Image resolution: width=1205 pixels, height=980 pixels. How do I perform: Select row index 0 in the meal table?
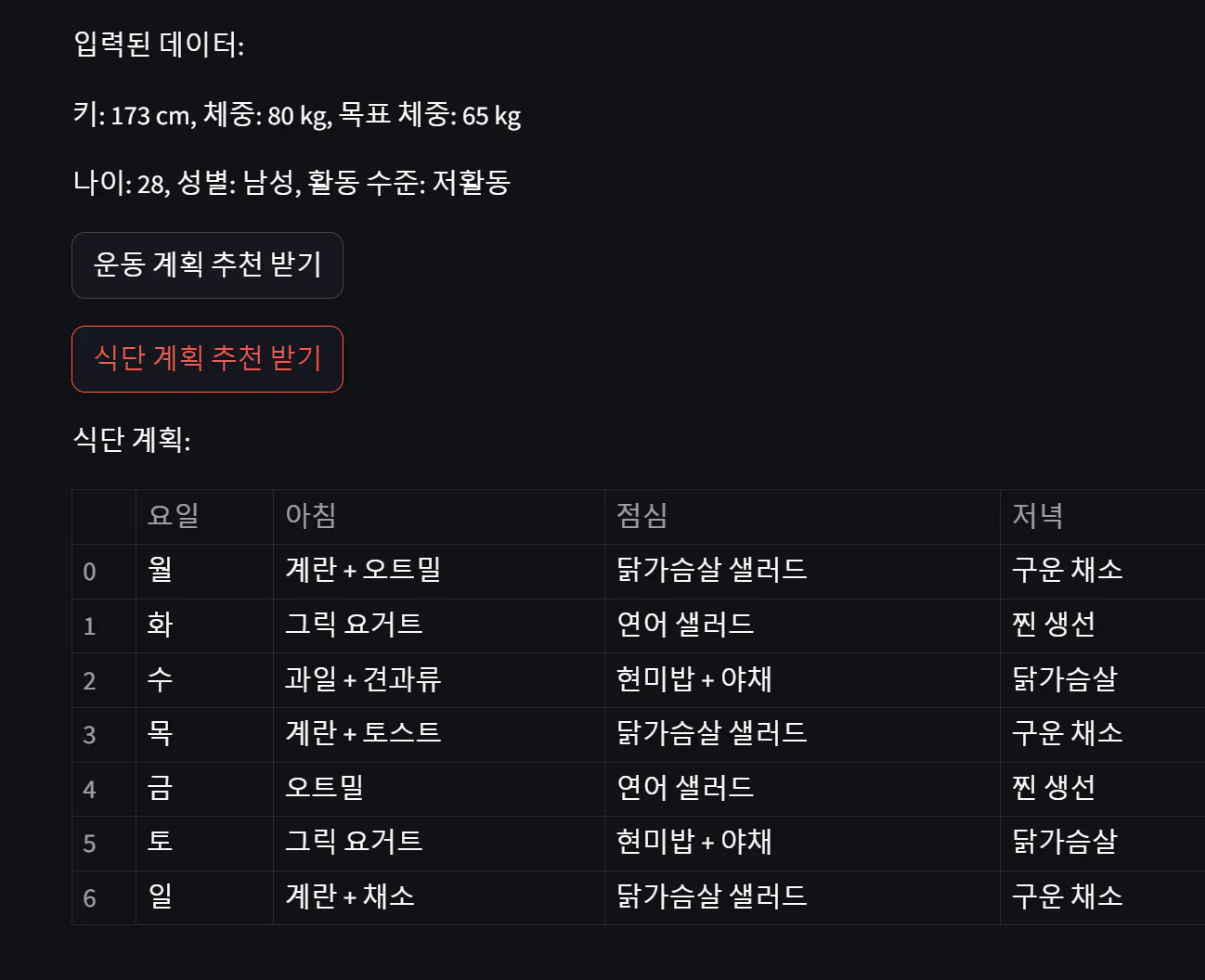click(x=89, y=572)
